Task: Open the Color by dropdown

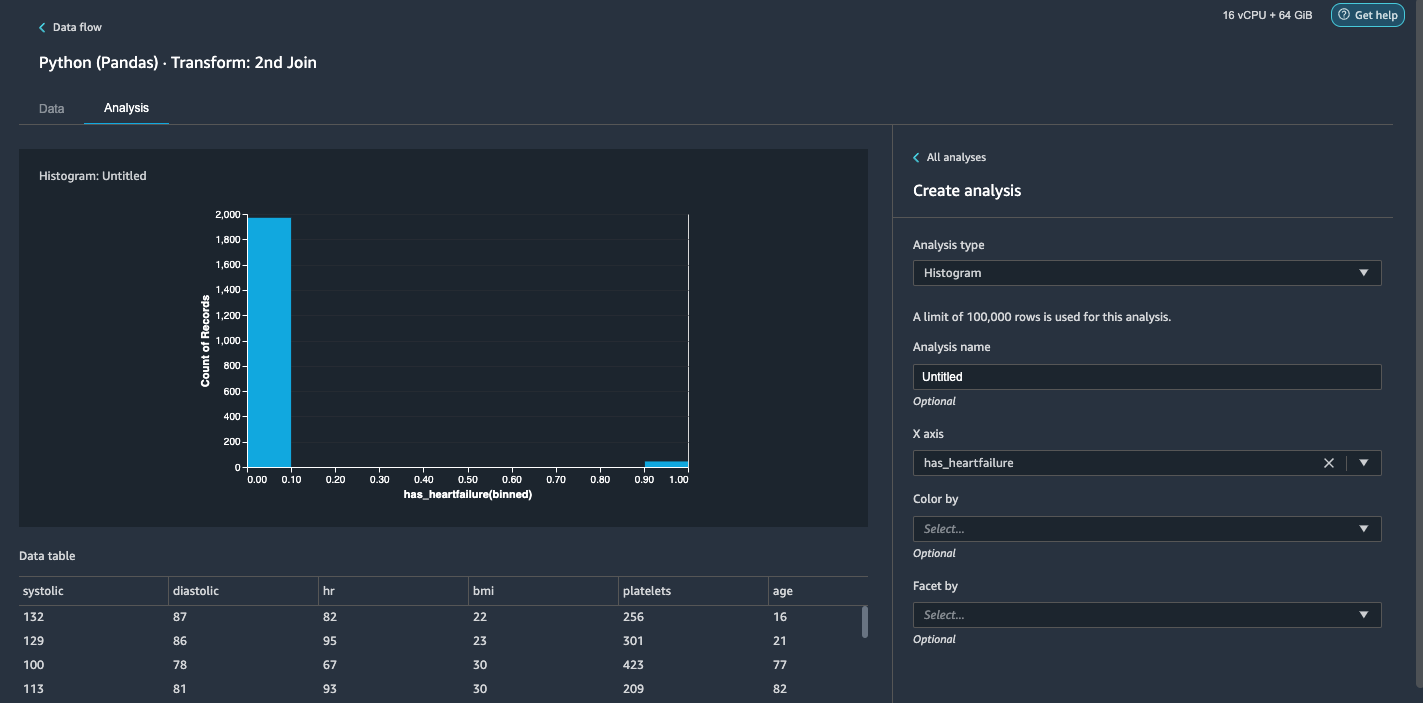Action: [1146, 529]
